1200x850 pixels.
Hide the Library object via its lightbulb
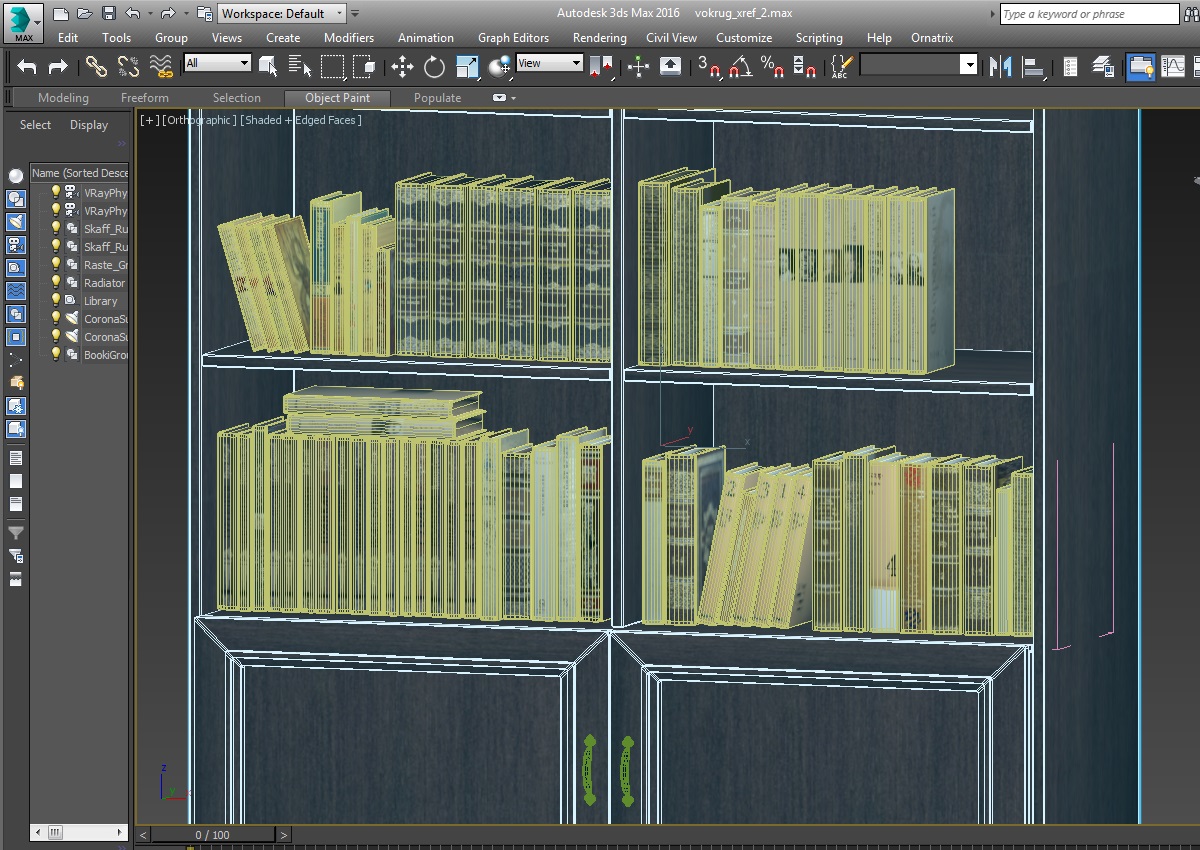[x=56, y=300]
